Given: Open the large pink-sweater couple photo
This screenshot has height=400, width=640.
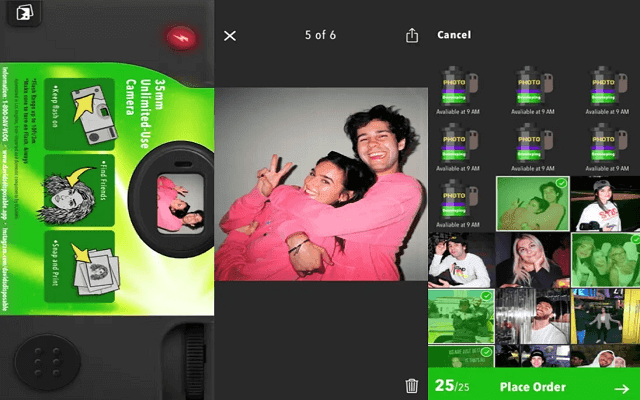Looking at the screenshot, I should coord(319,184).
